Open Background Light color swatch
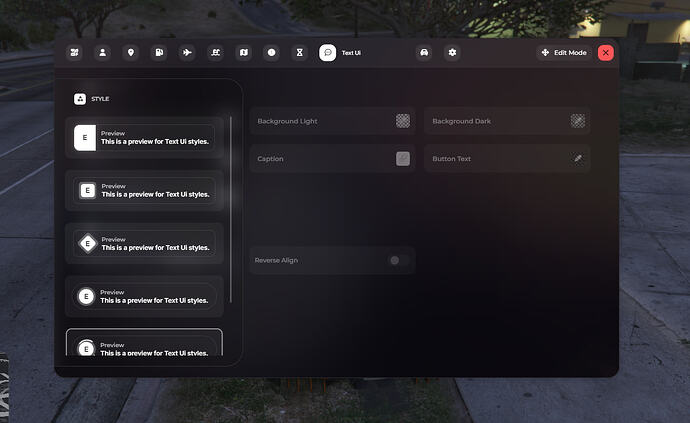 tap(403, 121)
